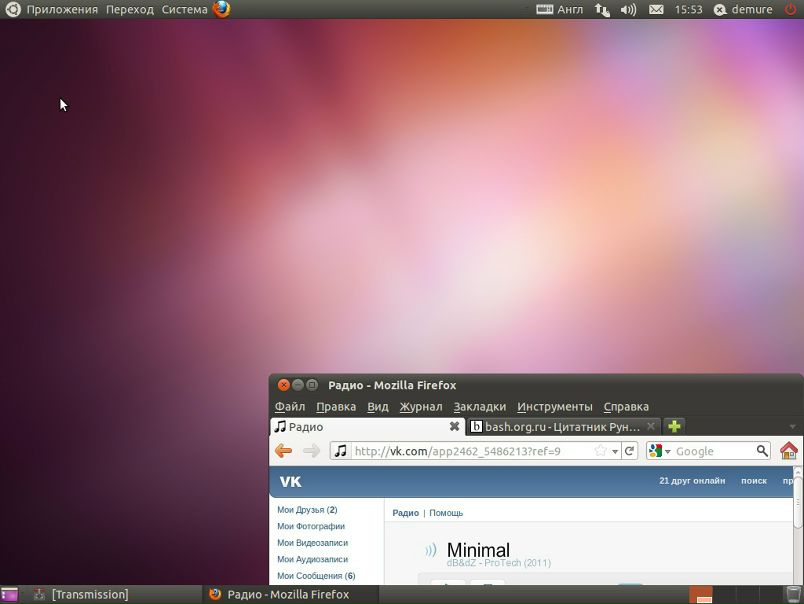The height and width of the screenshot is (604, 804).
Task: Click the Firefox back arrow button
Action: tap(284, 451)
